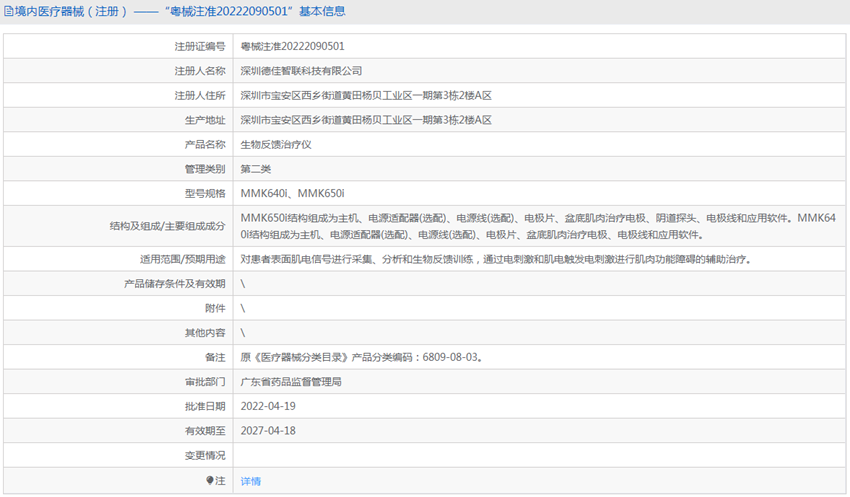Open the 详情 link in the last row
The height and width of the screenshot is (497, 850).
250,481
